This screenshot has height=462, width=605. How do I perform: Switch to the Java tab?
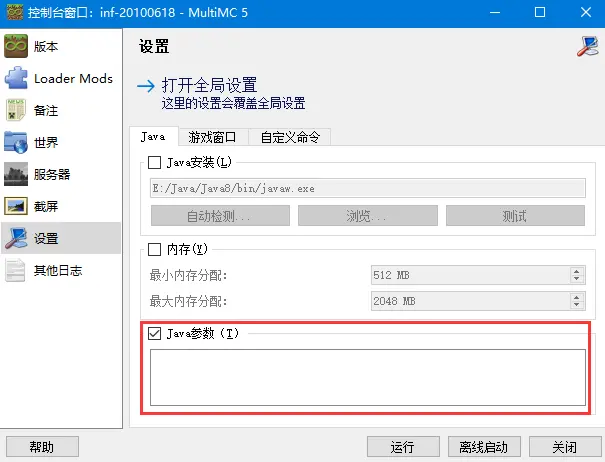point(154,137)
